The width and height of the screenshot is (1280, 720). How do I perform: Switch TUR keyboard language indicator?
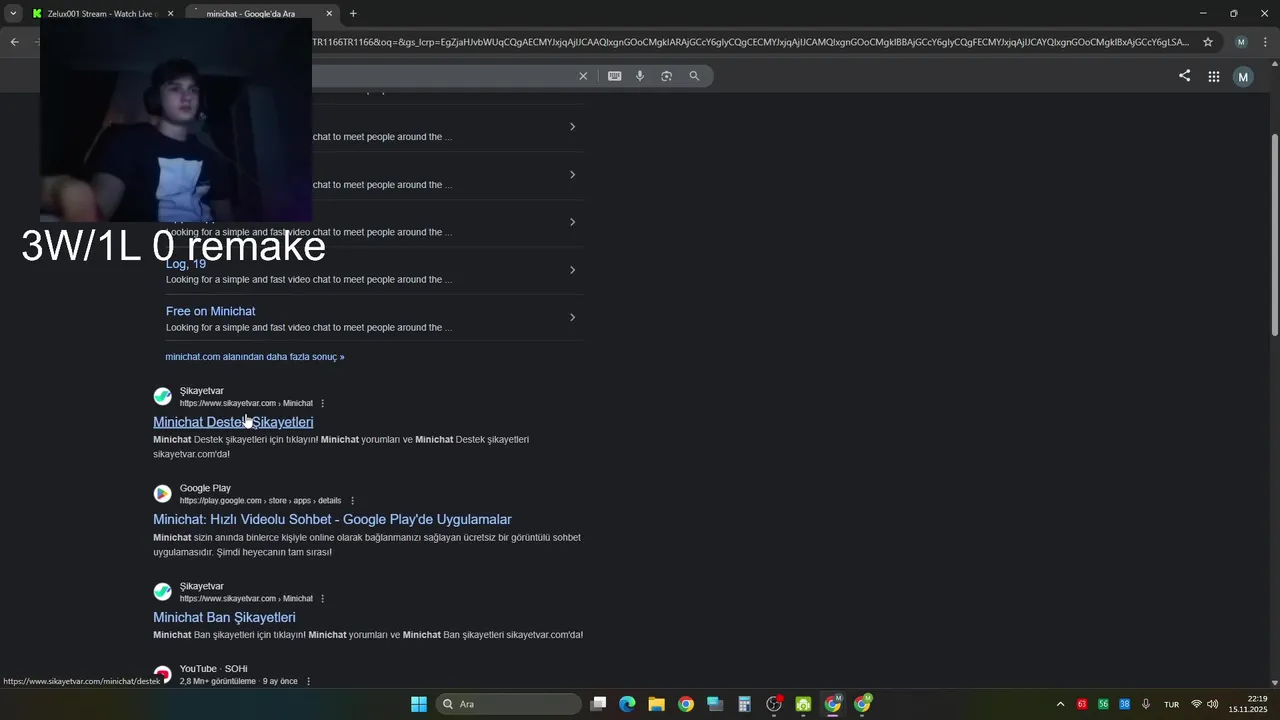click(x=1171, y=704)
